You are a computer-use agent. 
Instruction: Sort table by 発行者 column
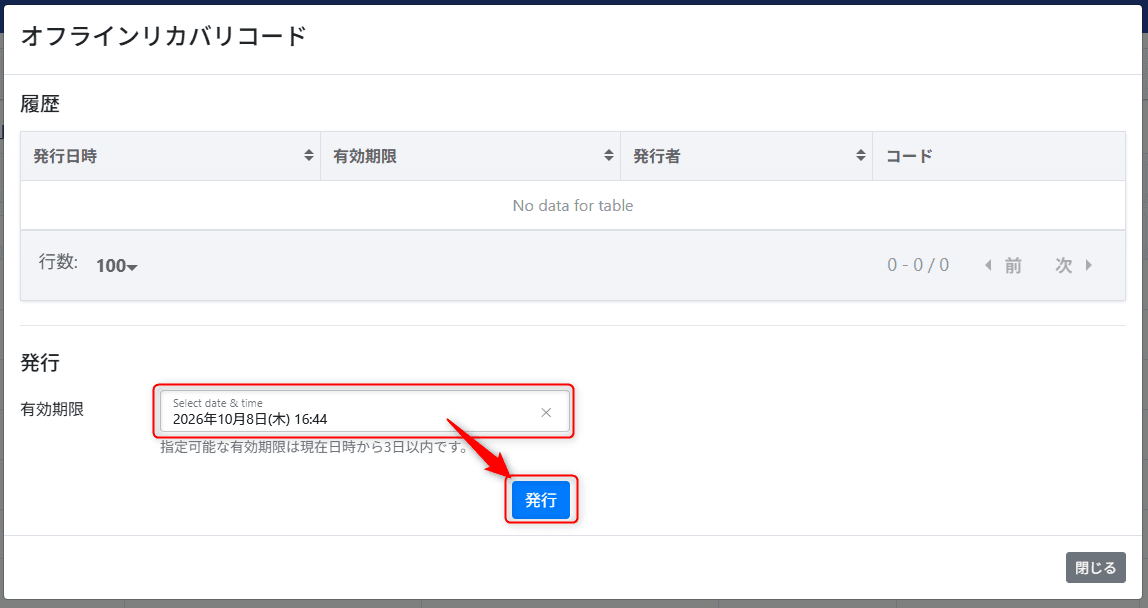[x=746, y=156]
